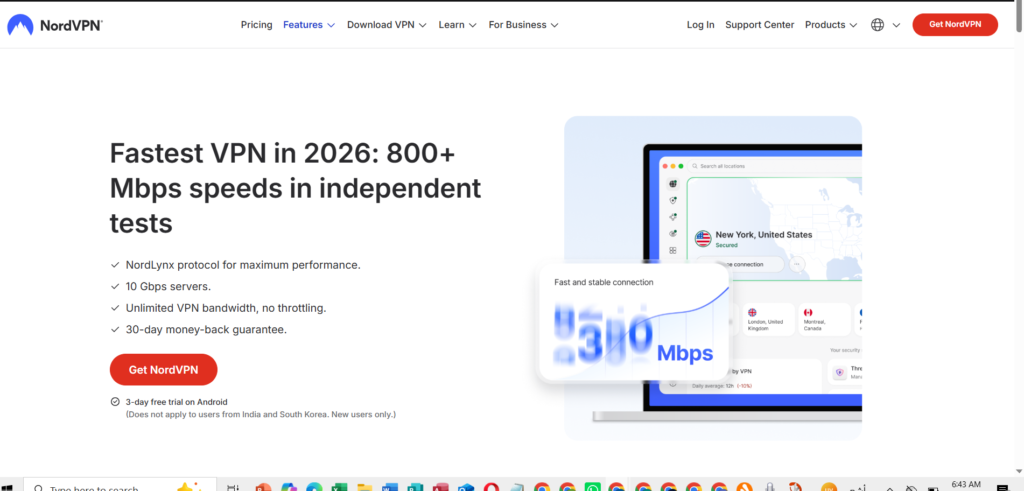Open the language selector globe icon
Image resolution: width=1024 pixels, height=491 pixels.
click(878, 25)
